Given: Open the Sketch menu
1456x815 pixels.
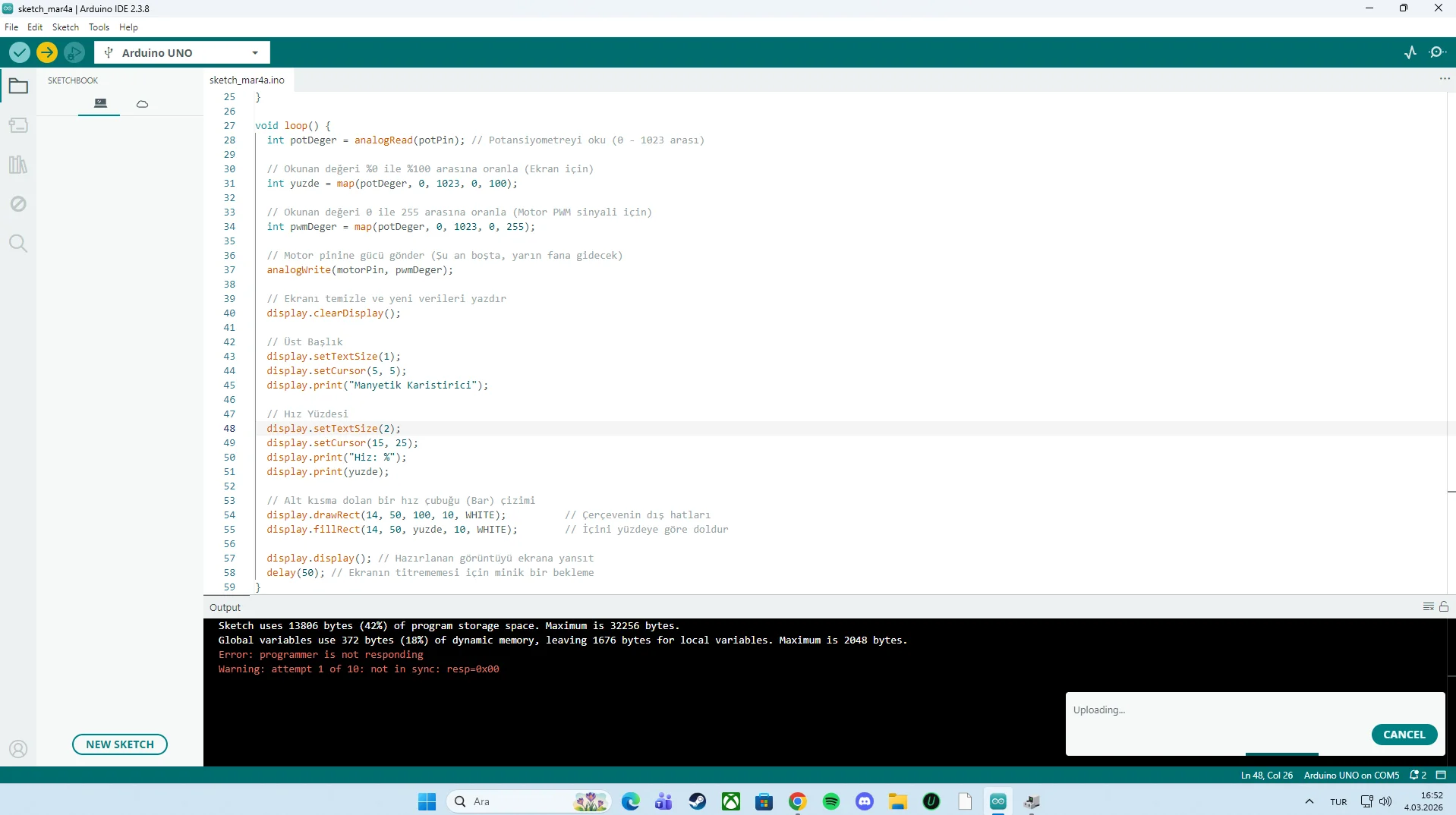Looking at the screenshot, I should [65, 27].
